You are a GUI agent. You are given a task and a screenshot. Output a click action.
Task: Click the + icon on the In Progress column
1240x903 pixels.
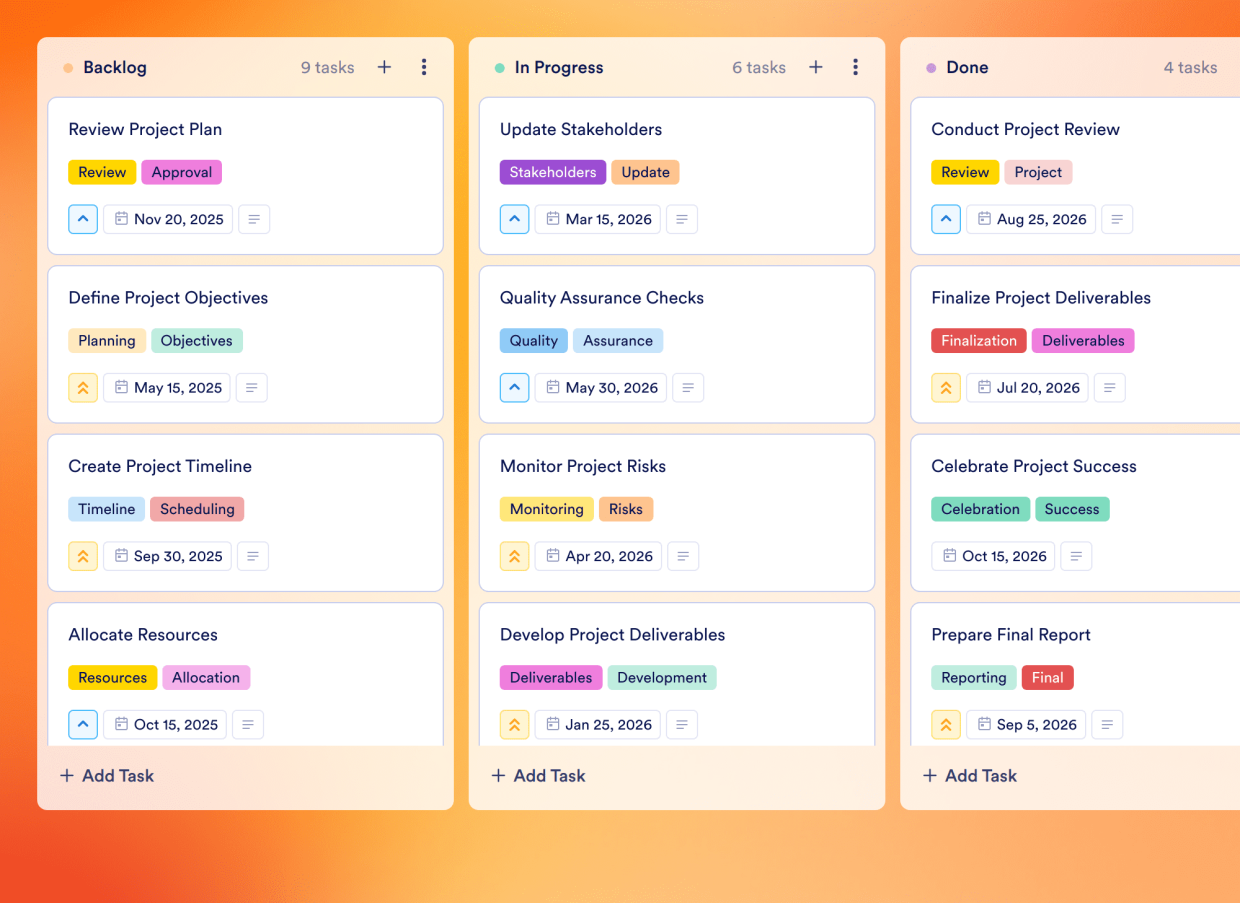coord(816,67)
